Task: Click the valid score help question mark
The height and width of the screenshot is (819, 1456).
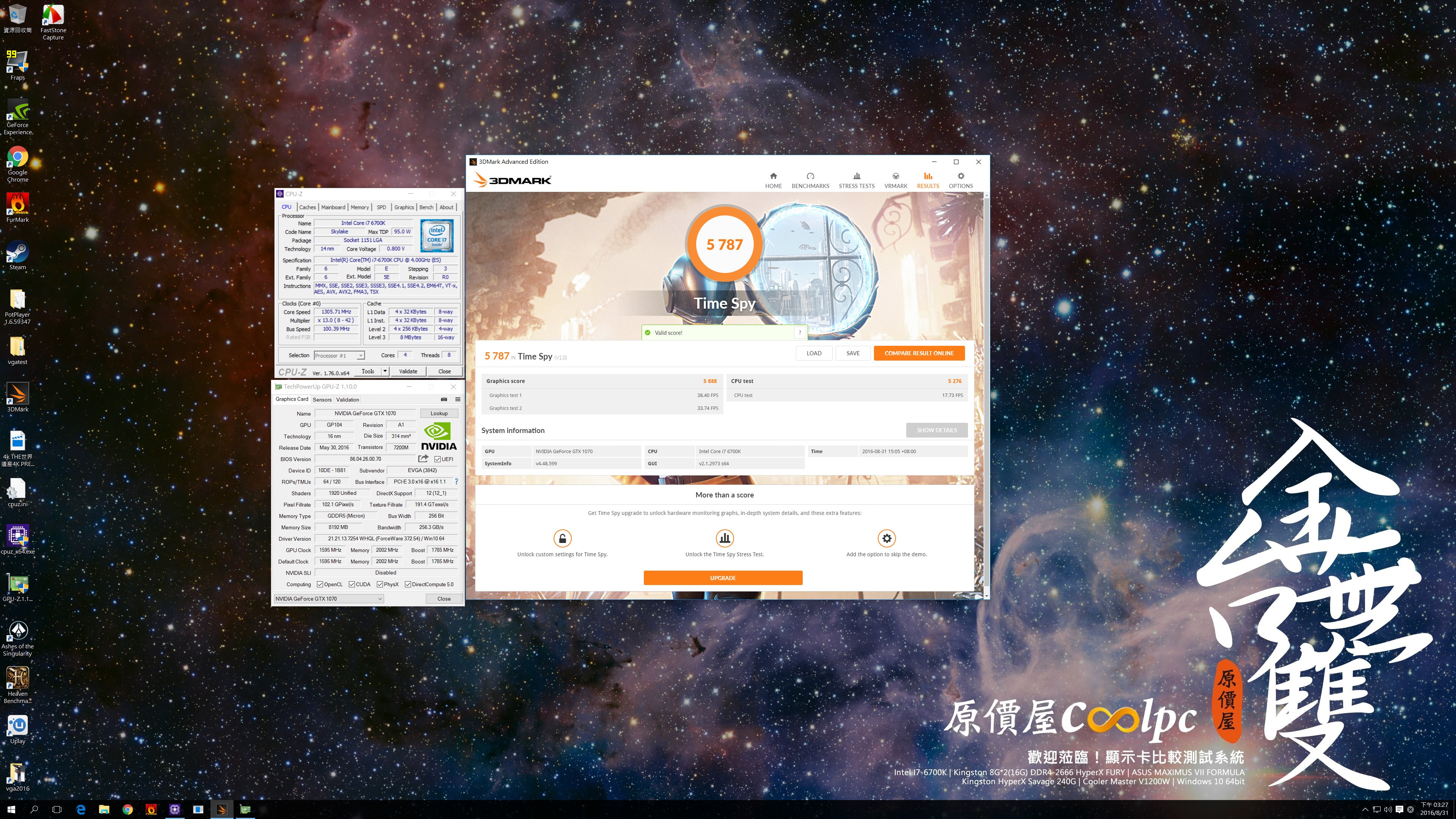Action: pyautogui.click(x=800, y=333)
